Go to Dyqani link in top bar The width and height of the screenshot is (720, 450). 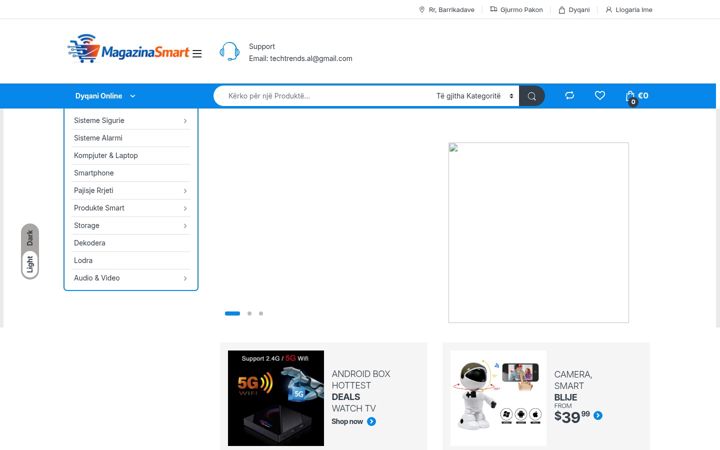[579, 10]
